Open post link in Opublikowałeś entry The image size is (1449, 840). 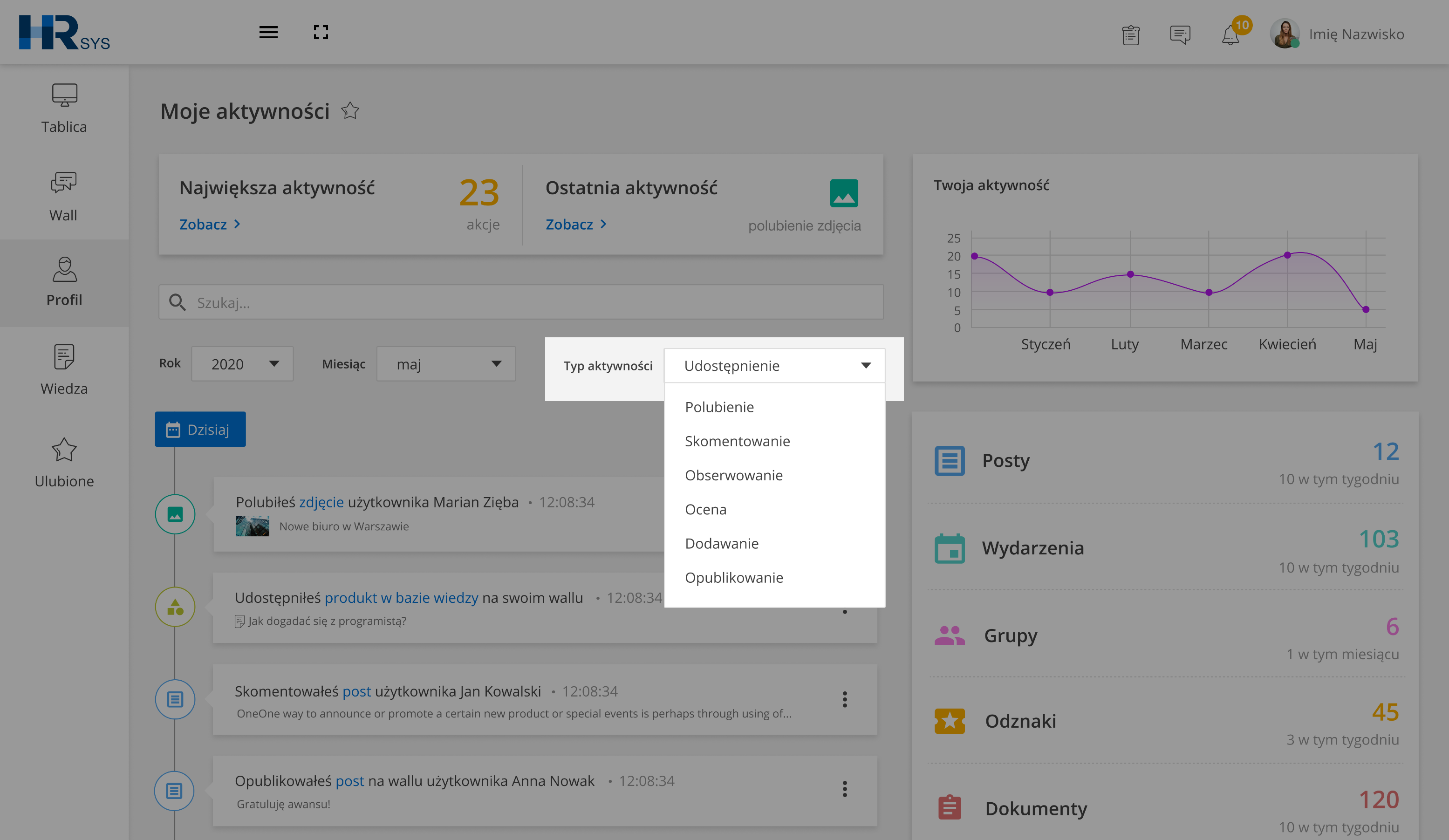point(349,781)
